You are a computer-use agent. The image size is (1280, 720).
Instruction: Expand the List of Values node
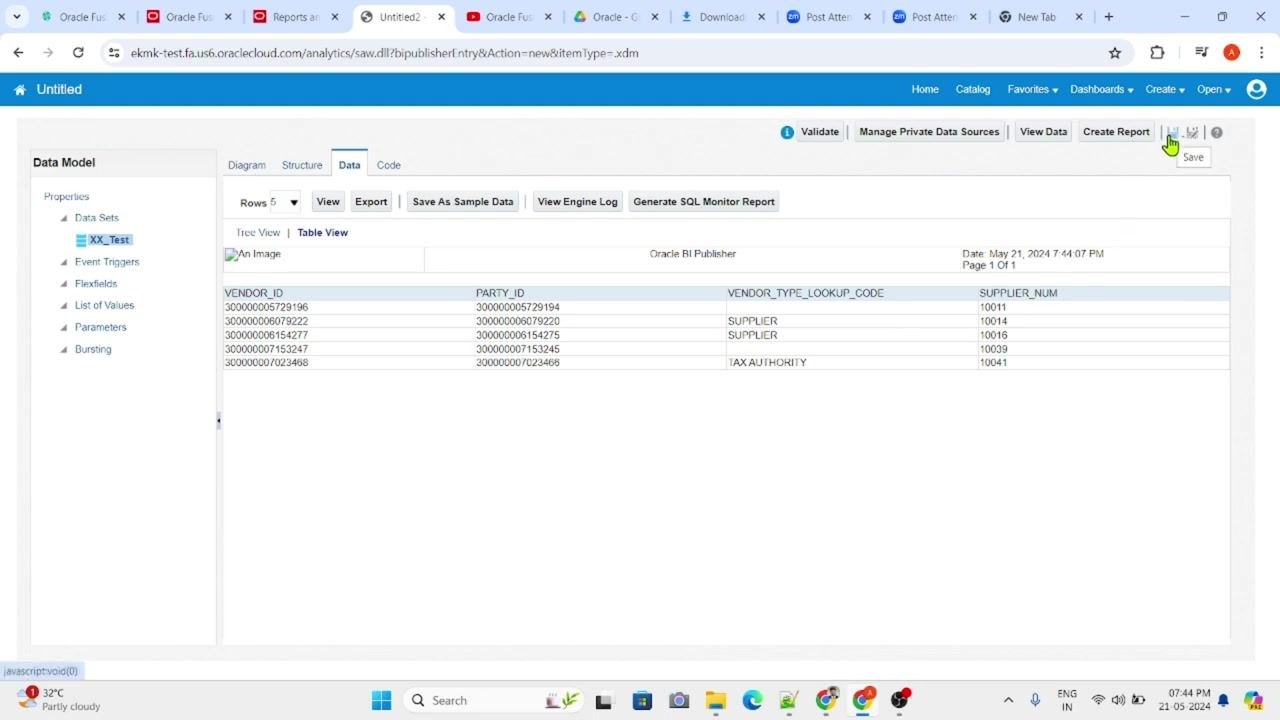(64, 306)
